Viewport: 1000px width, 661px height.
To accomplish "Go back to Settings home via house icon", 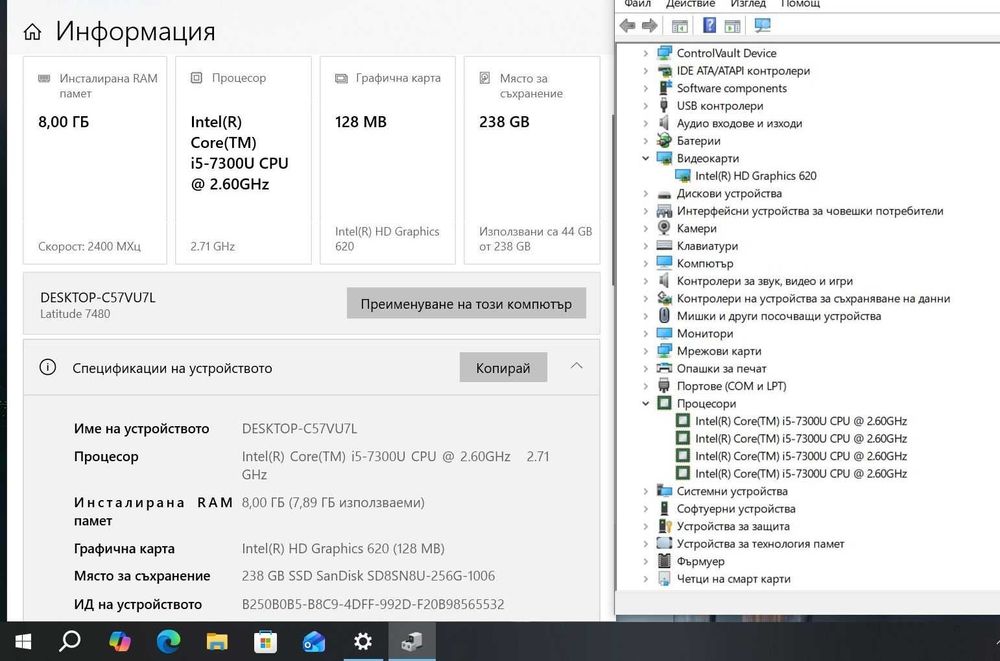I will [33, 32].
